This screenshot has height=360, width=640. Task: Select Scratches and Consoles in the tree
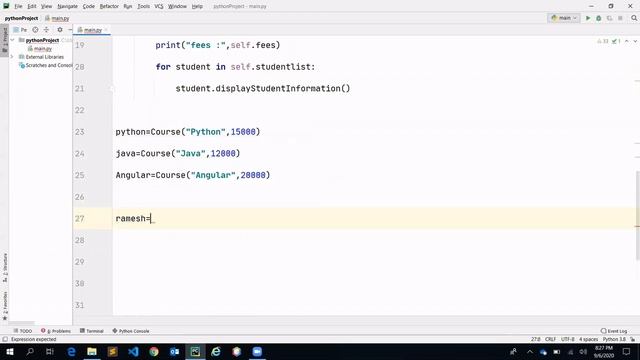tap(45, 65)
